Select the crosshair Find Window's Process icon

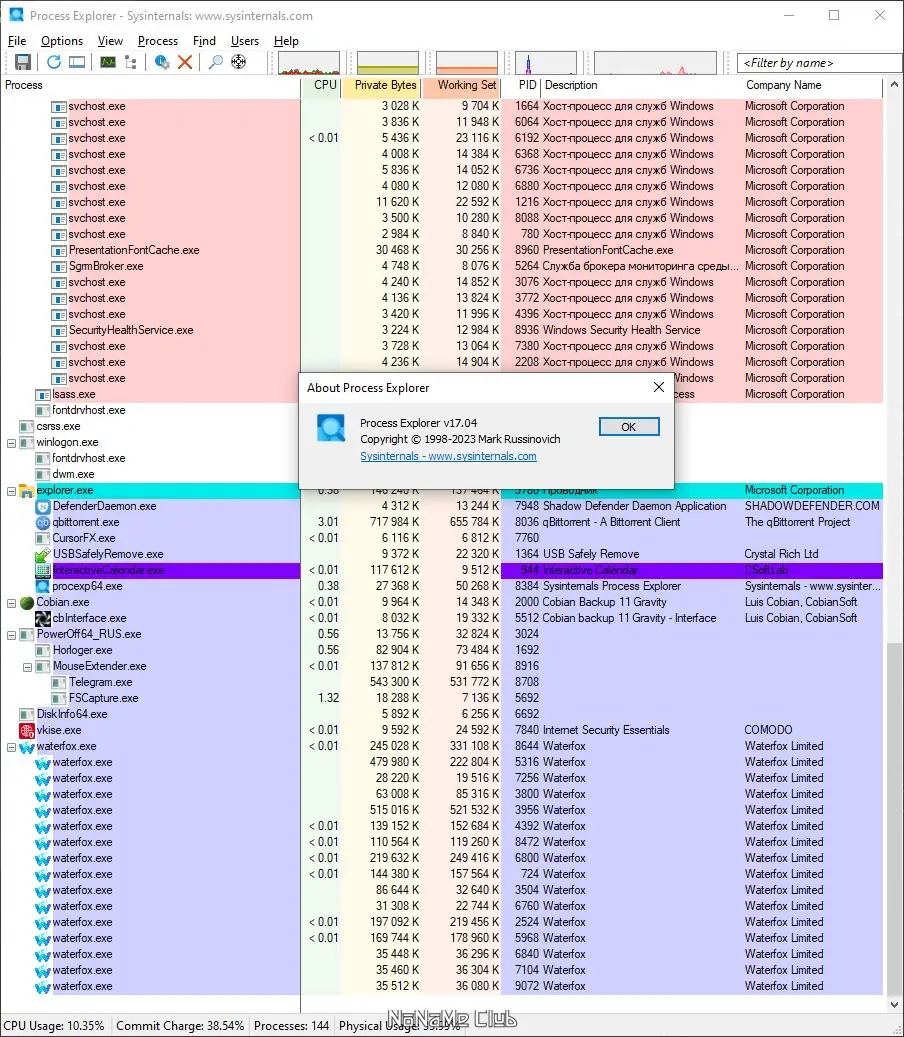click(x=239, y=62)
